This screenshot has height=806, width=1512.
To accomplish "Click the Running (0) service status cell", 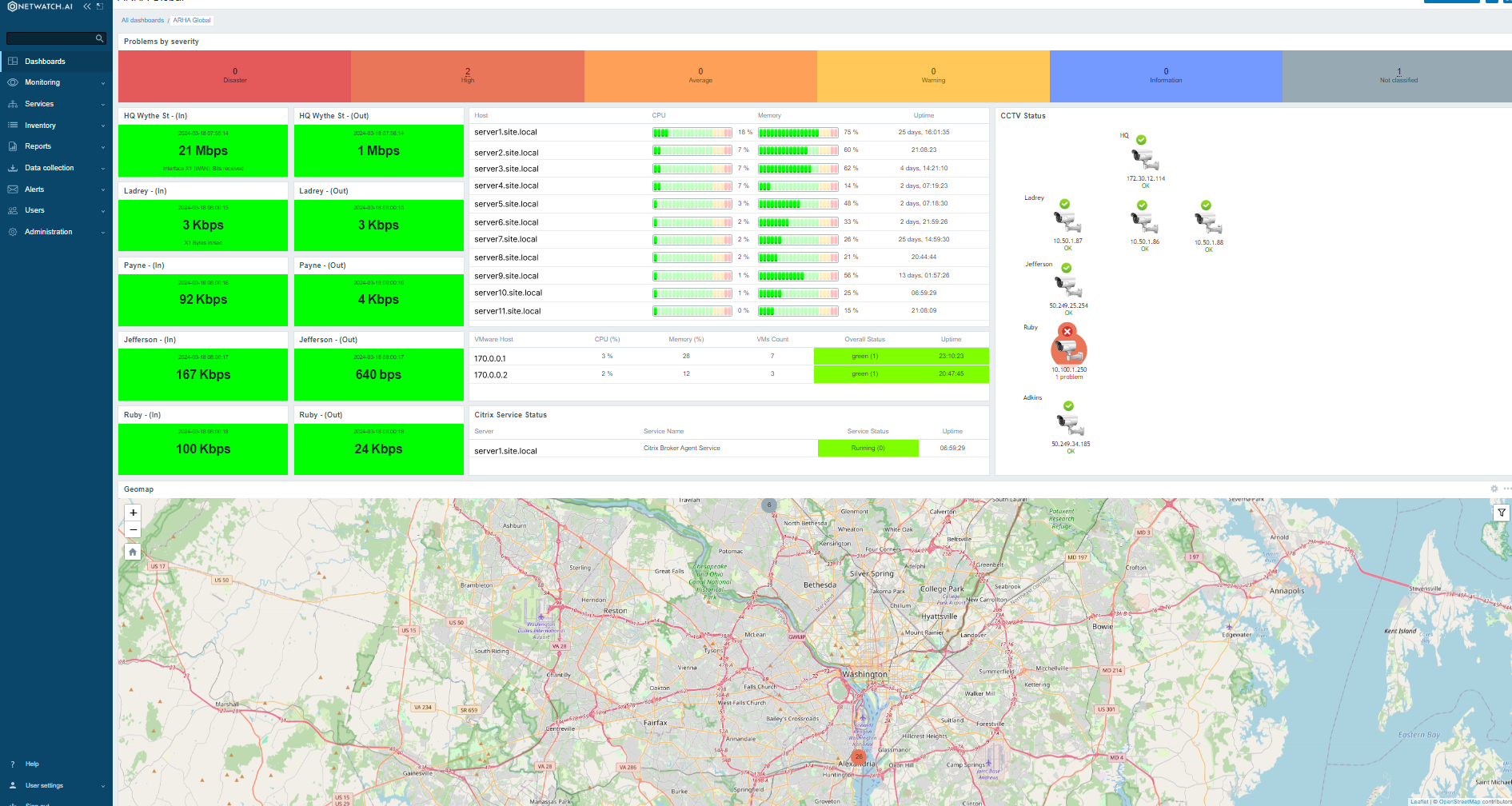I will pyautogui.click(x=868, y=449).
